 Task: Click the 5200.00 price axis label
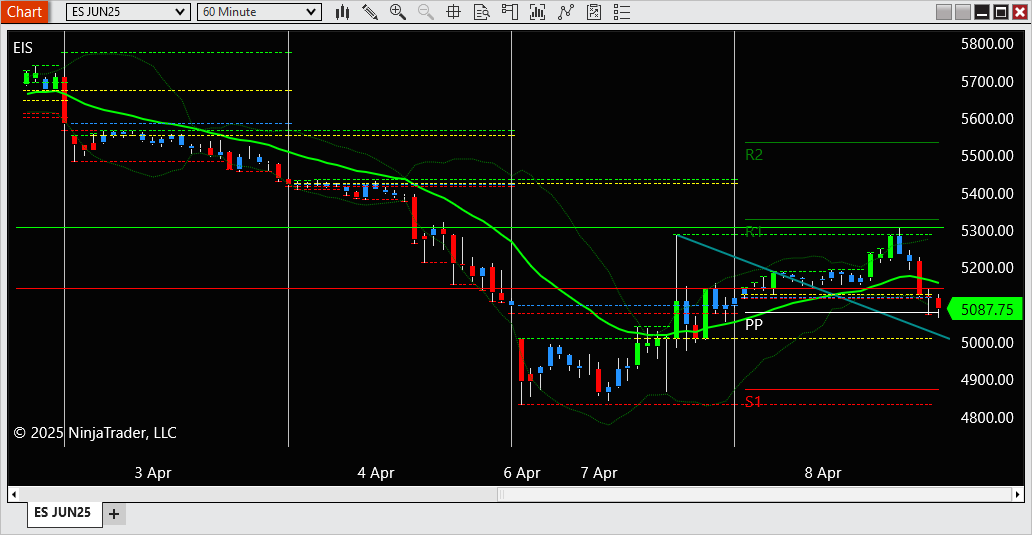click(x=987, y=268)
